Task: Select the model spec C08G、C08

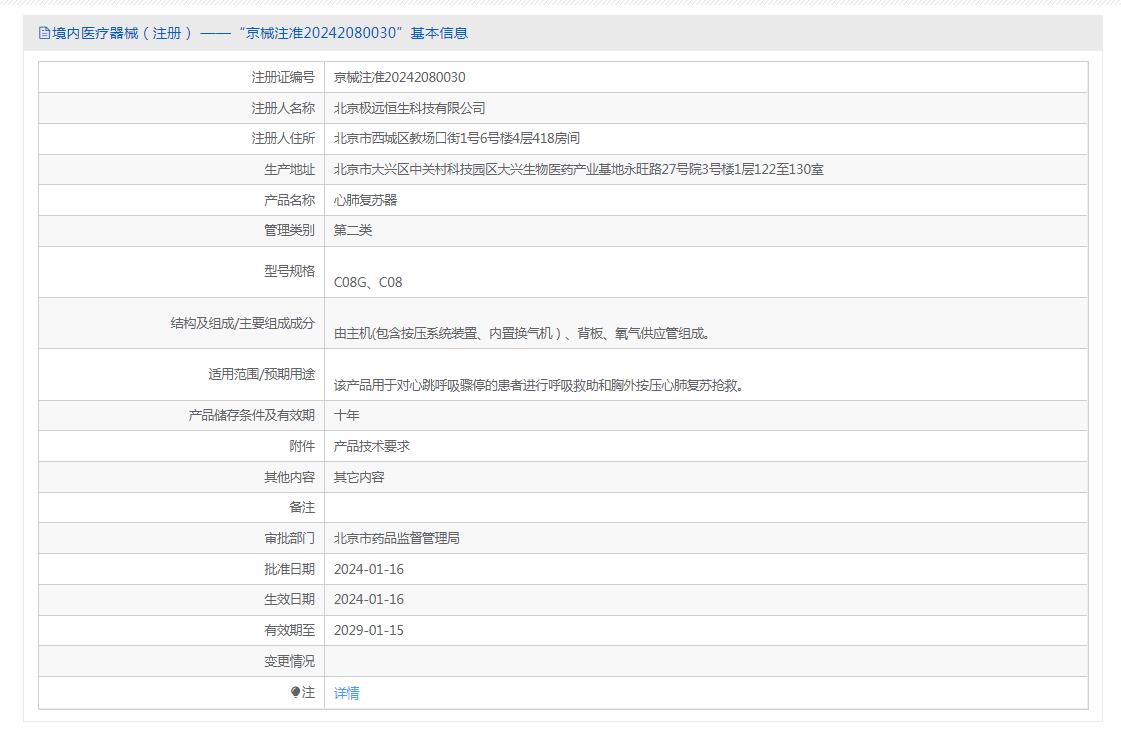Action: tap(368, 283)
